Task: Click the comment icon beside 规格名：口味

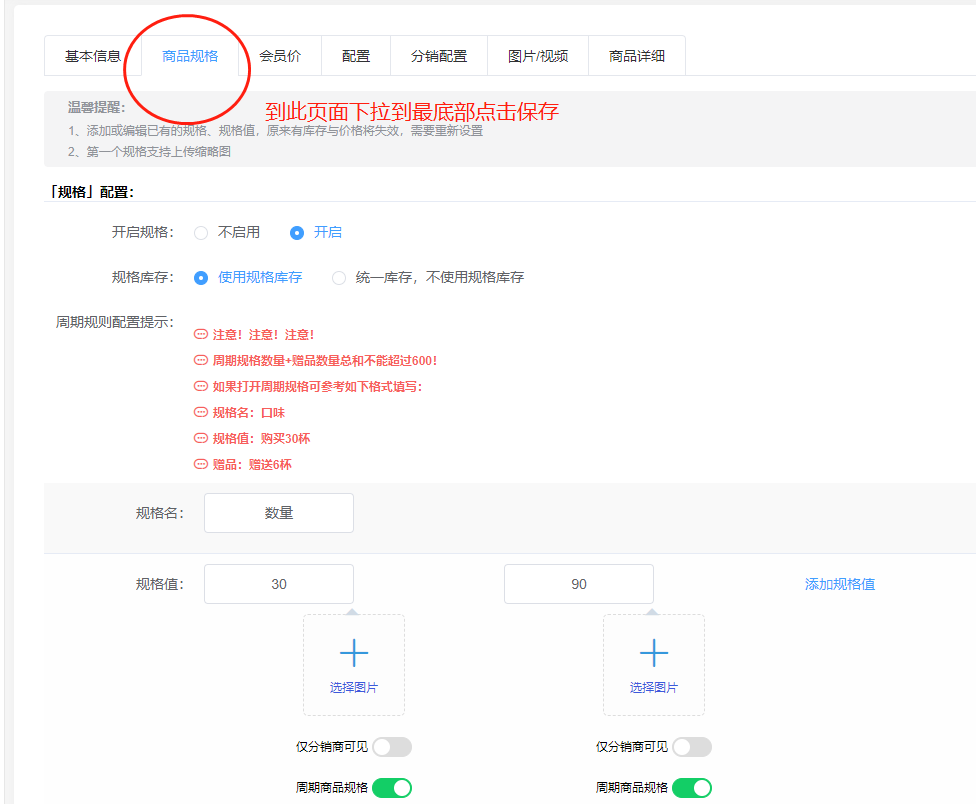Action: (200, 412)
